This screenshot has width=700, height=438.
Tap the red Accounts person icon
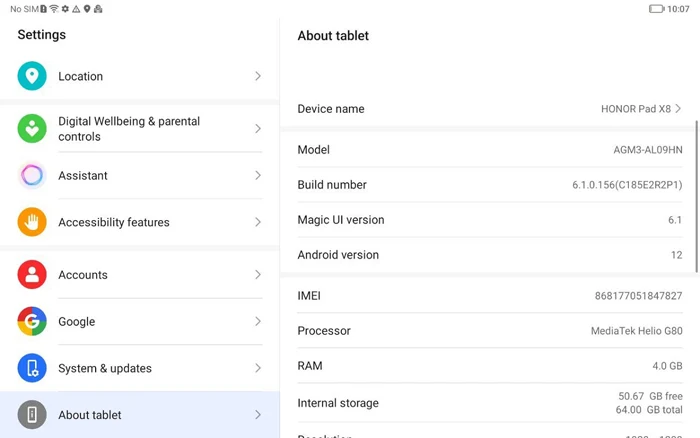(32, 275)
